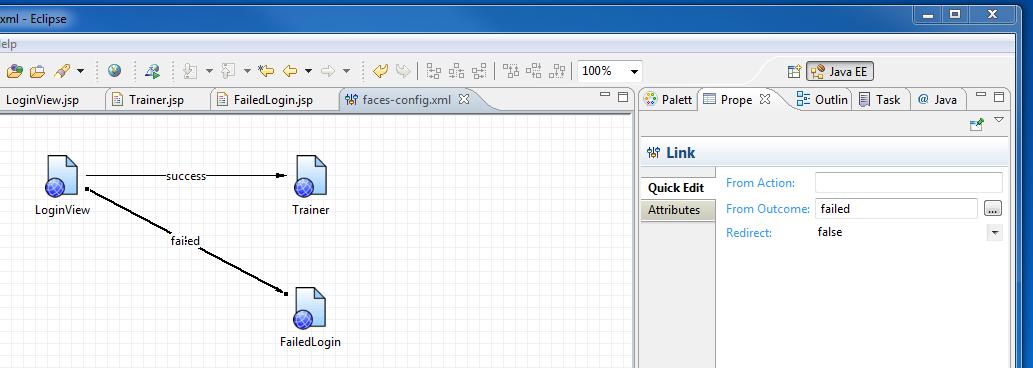Screen dimensions: 1033x368
Task: Minimize the Properties view panel
Action: pyautogui.click(x=981, y=97)
